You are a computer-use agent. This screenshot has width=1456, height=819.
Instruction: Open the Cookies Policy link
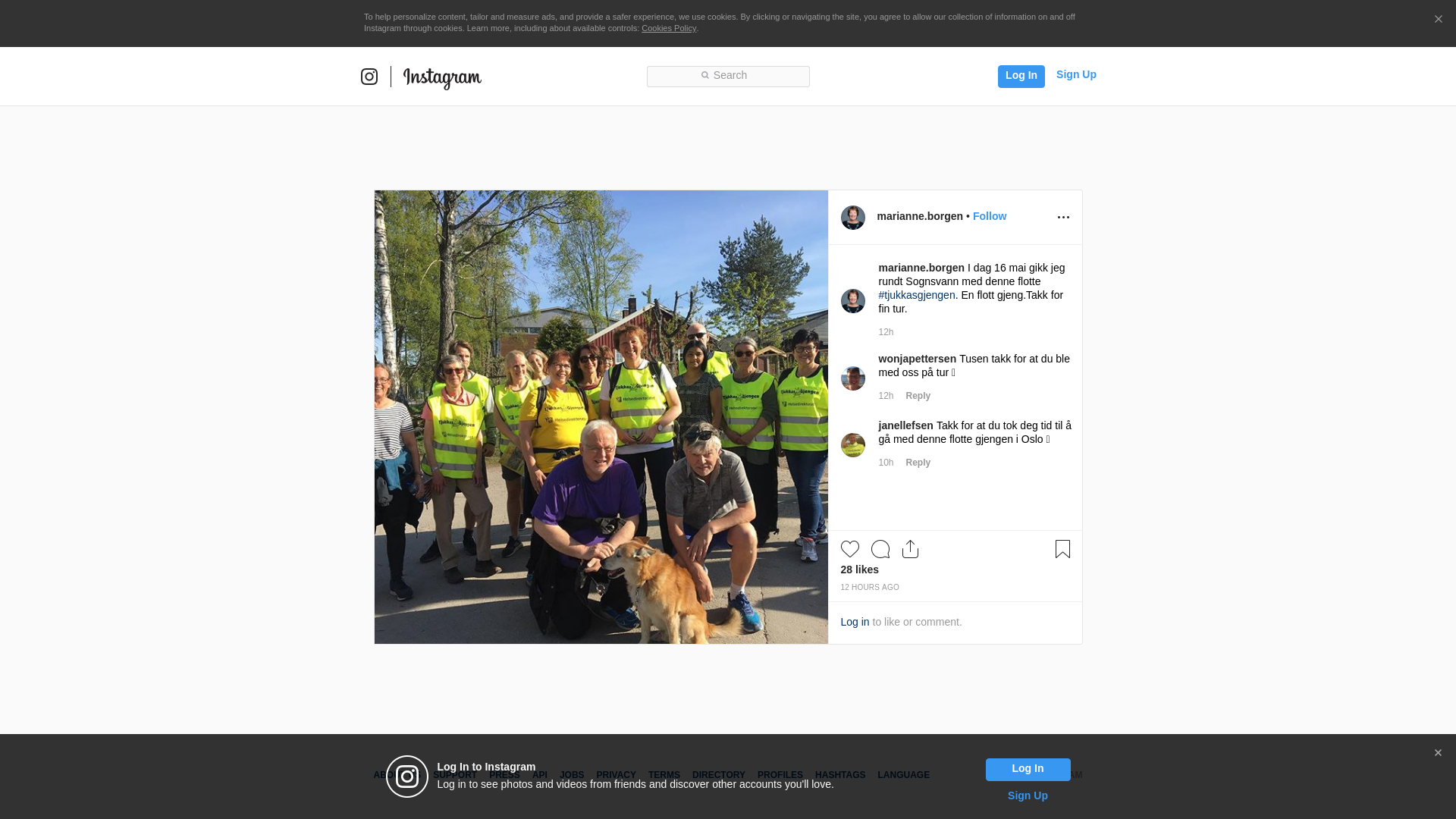(668, 28)
